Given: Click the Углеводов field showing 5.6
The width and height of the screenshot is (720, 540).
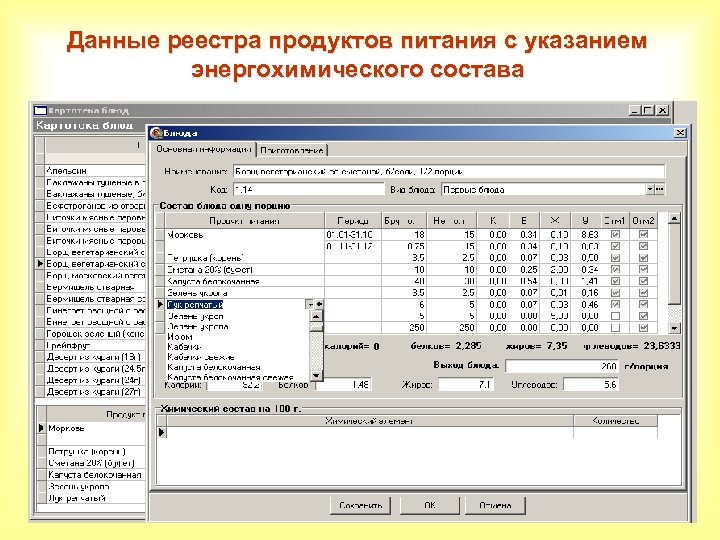Looking at the screenshot, I should [x=591, y=384].
